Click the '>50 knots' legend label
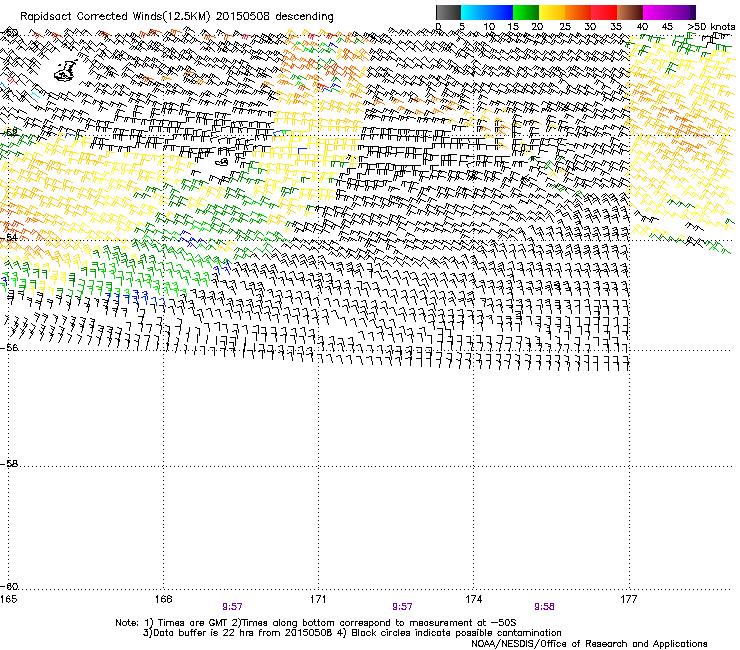 (711, 26)
